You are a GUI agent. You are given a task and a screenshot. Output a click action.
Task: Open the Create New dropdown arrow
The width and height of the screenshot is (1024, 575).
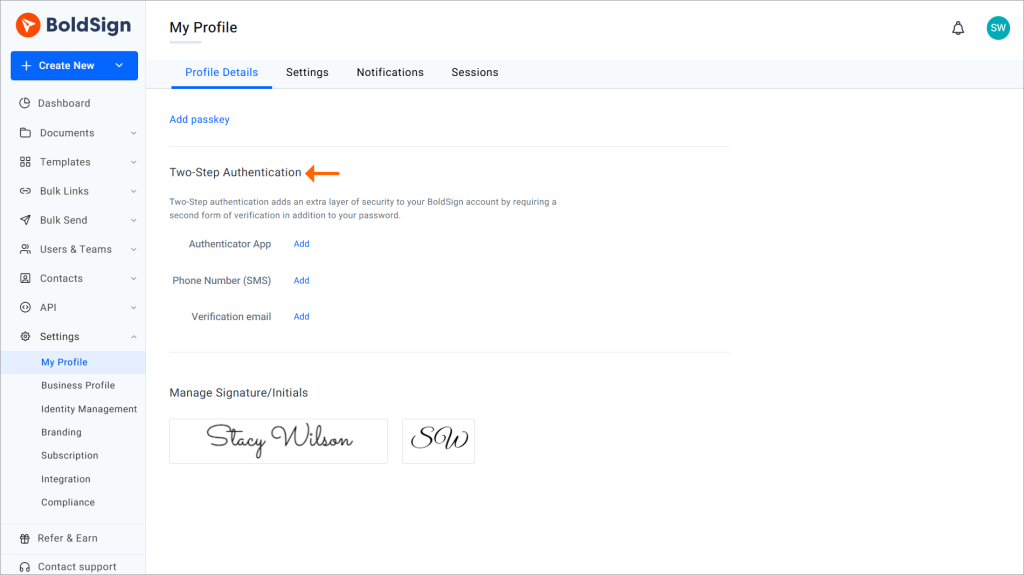coord(120,65)
